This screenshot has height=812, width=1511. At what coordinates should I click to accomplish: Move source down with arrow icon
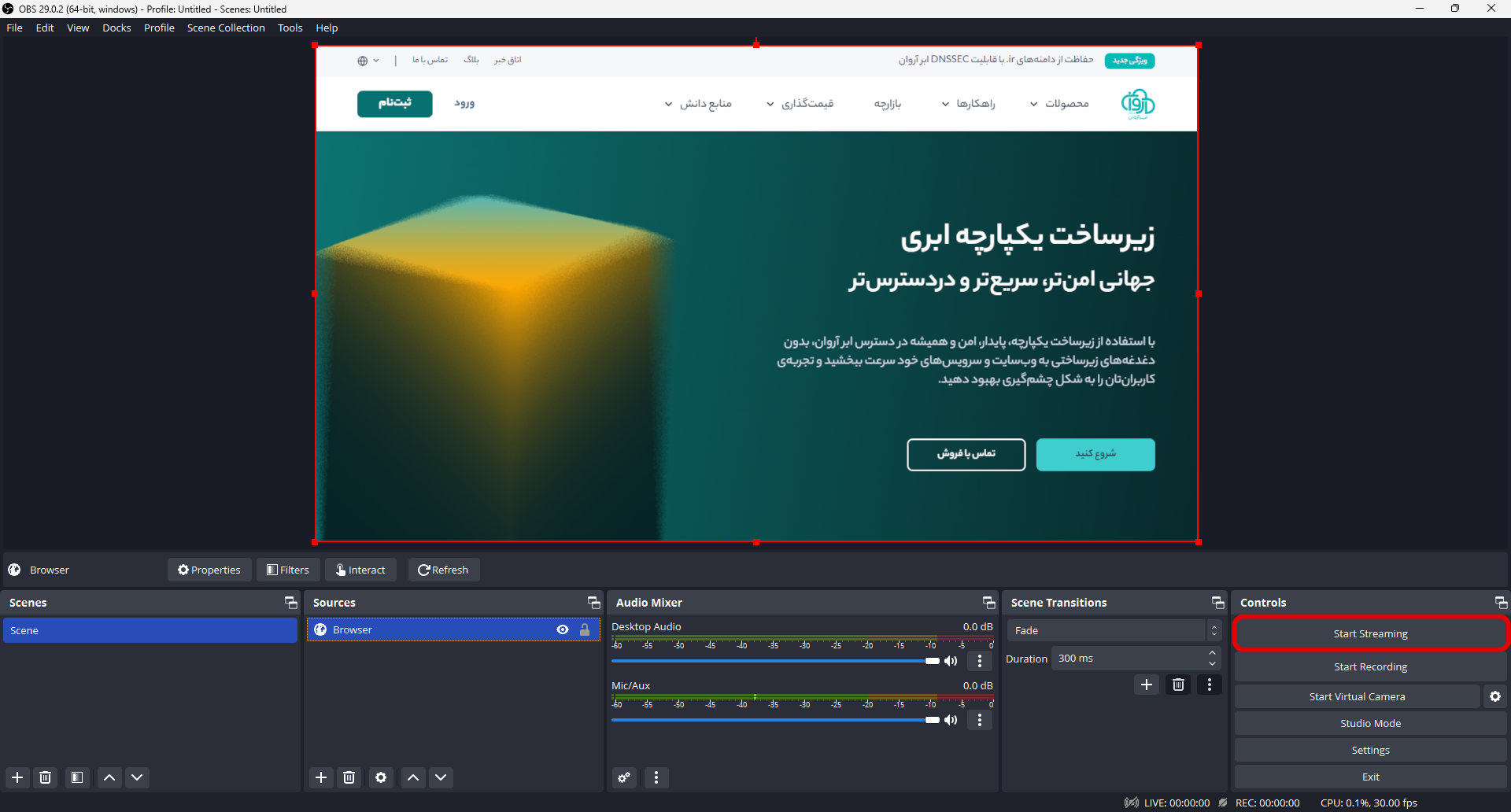pyautogui.click(x=441, y=777)
